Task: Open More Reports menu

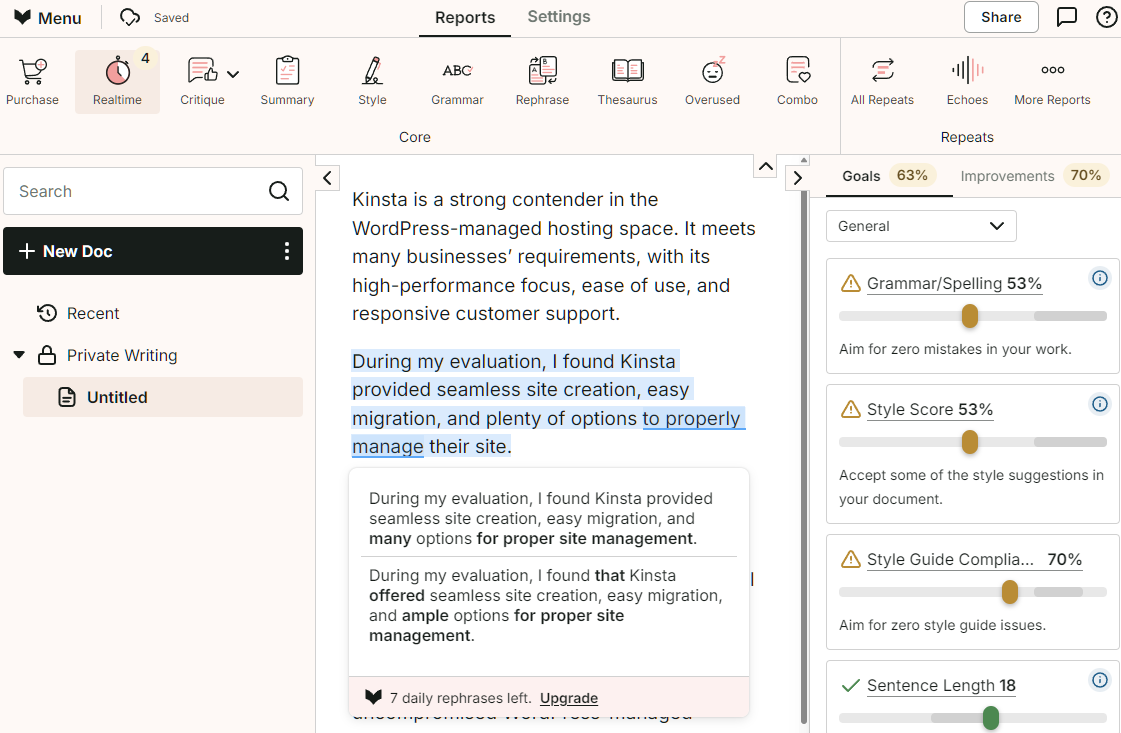Action: (x=1052, y=82)
